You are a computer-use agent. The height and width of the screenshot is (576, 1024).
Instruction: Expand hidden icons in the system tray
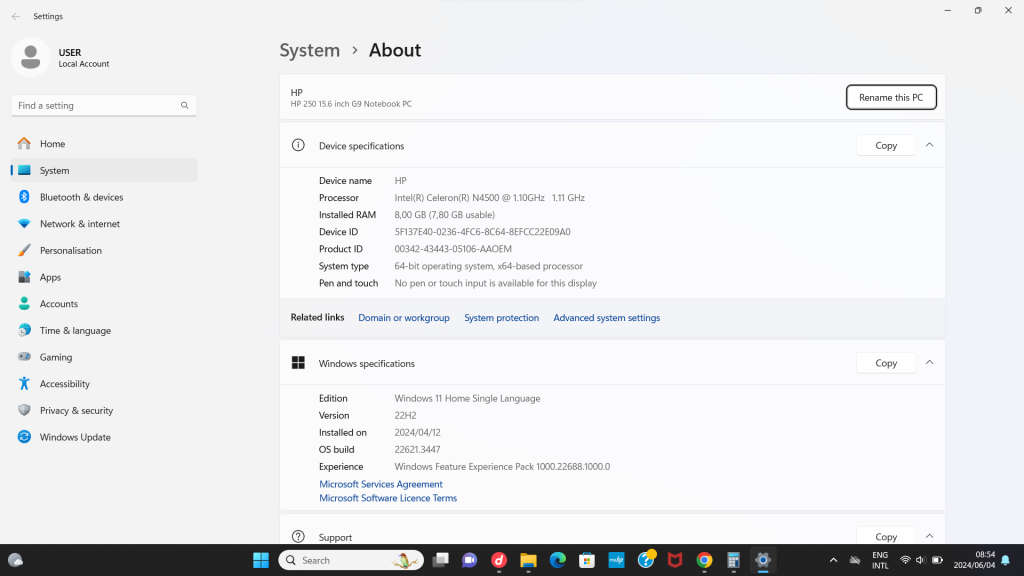click(833, 560)
